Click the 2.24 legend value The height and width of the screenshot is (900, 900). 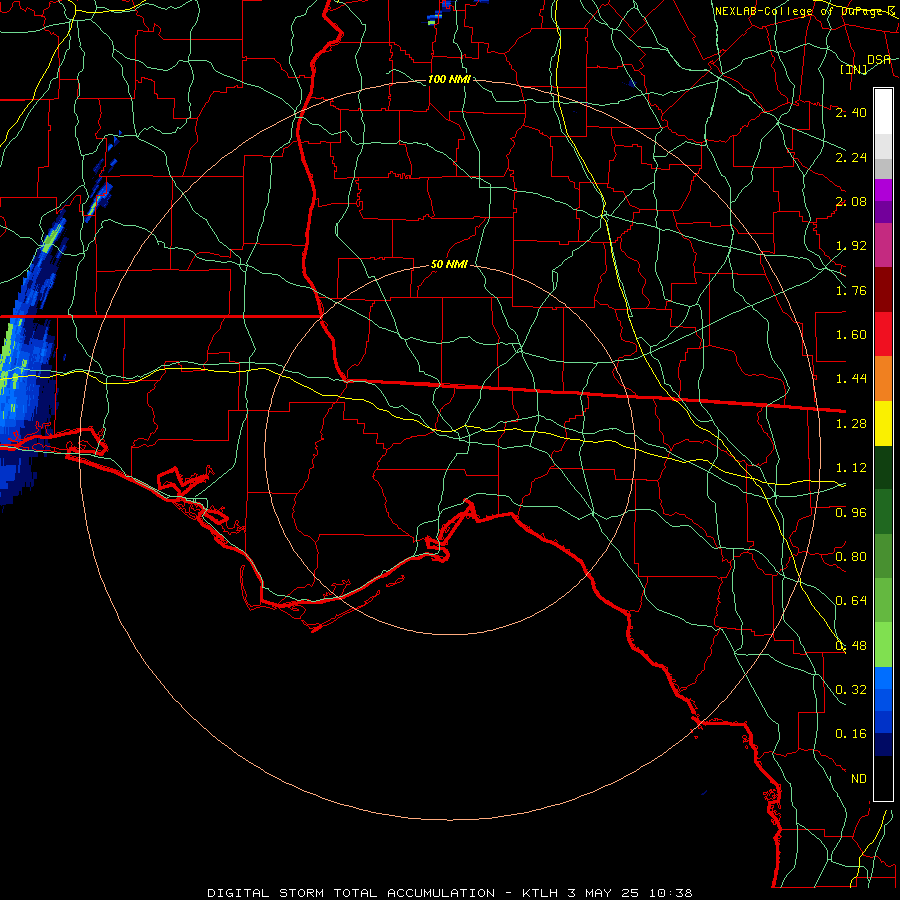coord(851,157)
